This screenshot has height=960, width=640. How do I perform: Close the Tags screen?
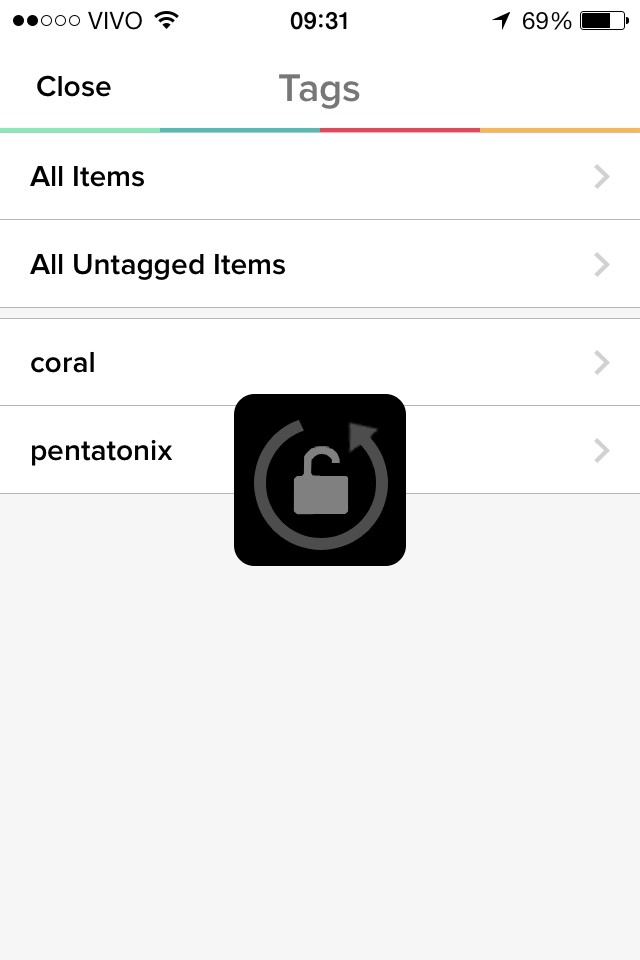pos(73,87)
